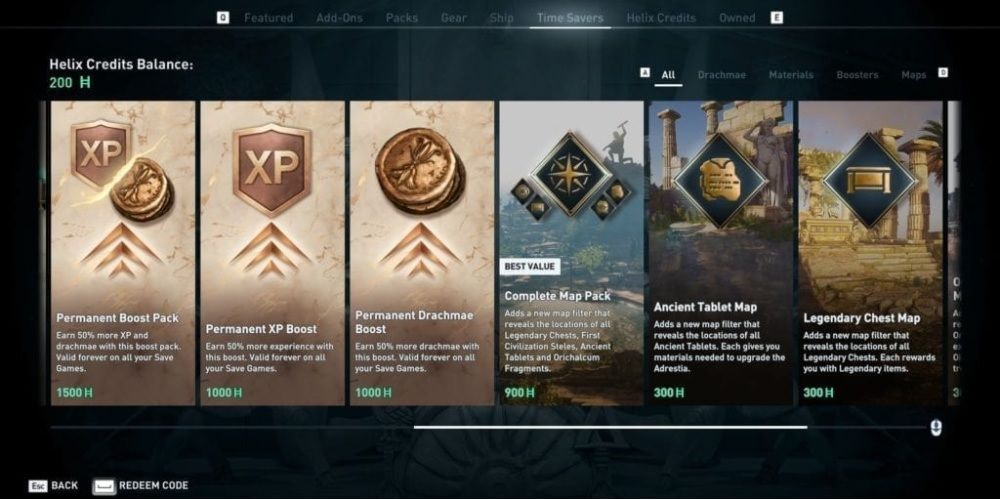Click the REDEEM CODE button
The height and width of the screenshot is (500, 1000).
click(141, 486)
